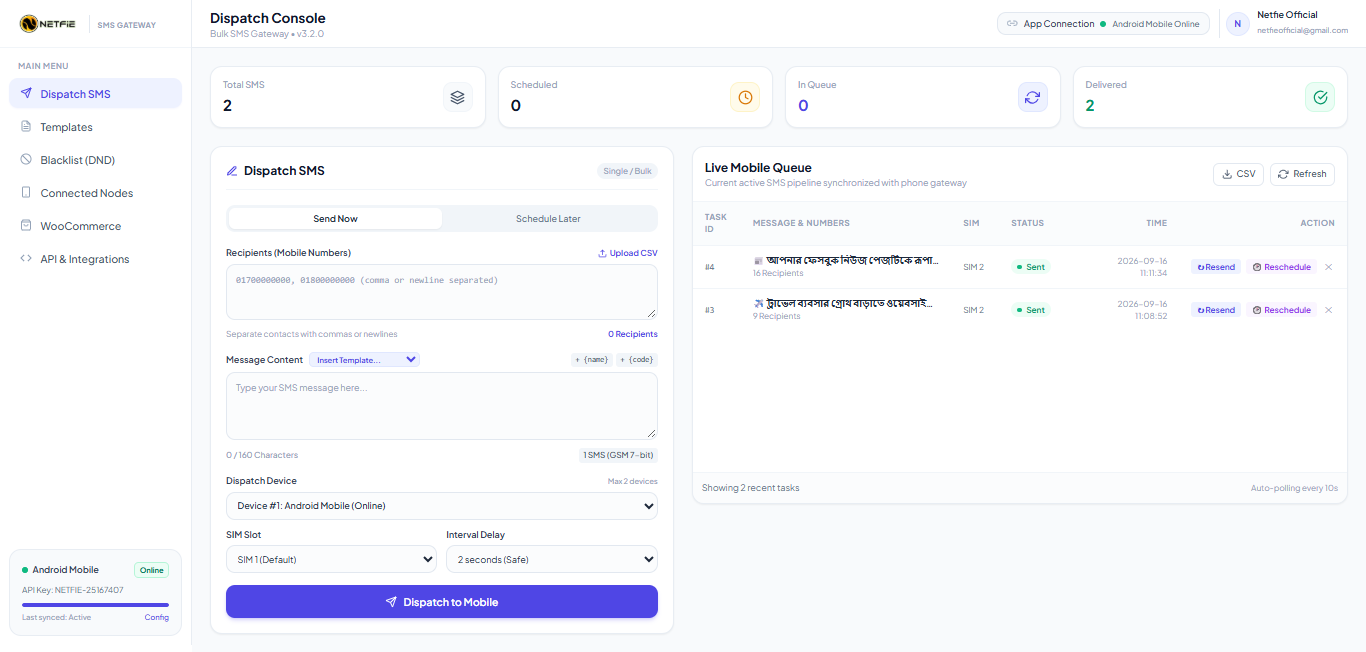1366x652 pixels.
Task: Open the SIM Slot dropdown
Action: click(x=332, y=559)
